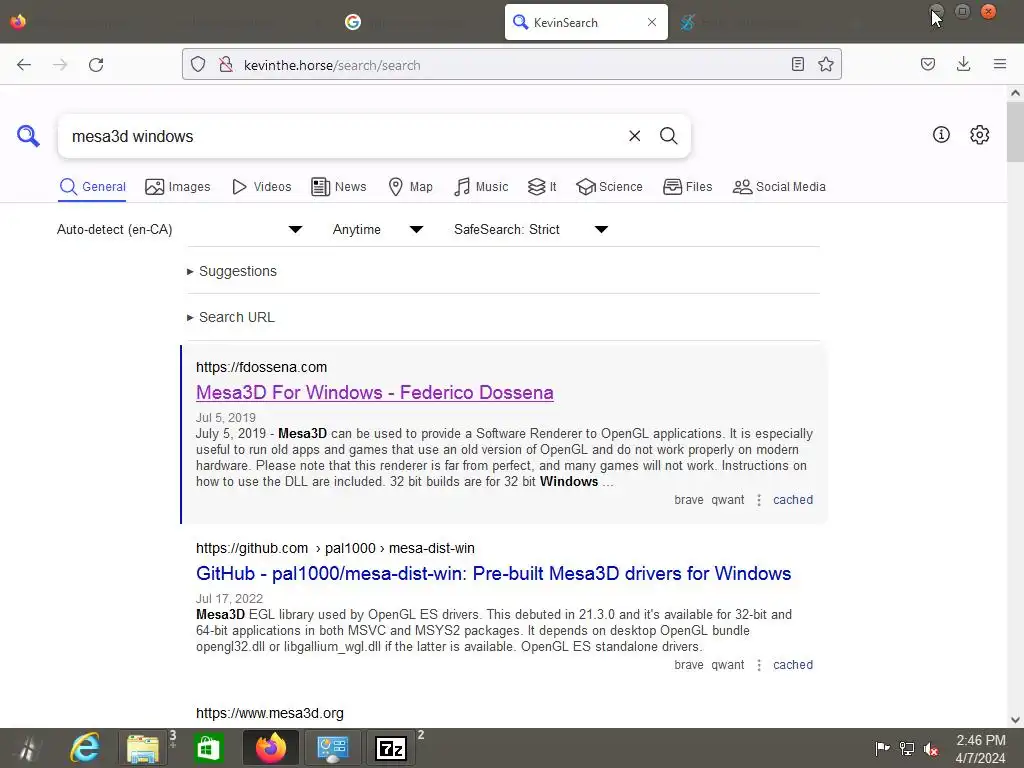Select the It search category
The image size is (1024, 768).
pos(542,187)
